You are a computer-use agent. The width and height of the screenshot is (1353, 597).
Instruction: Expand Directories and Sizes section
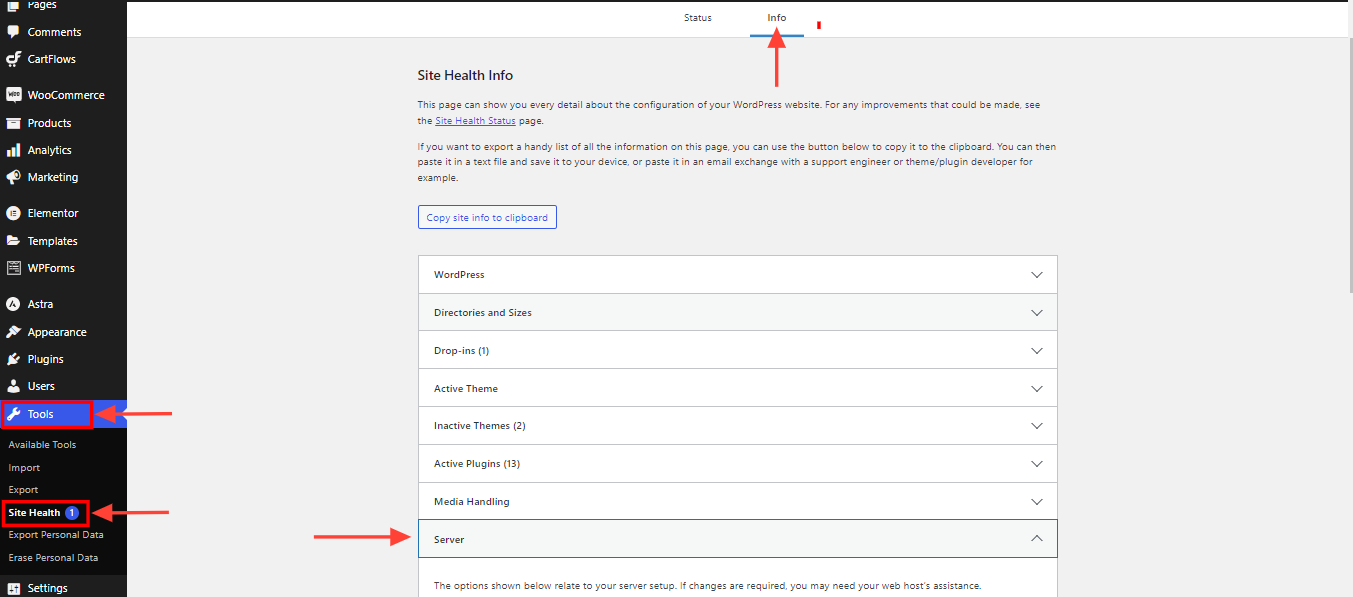pos(737,312)
